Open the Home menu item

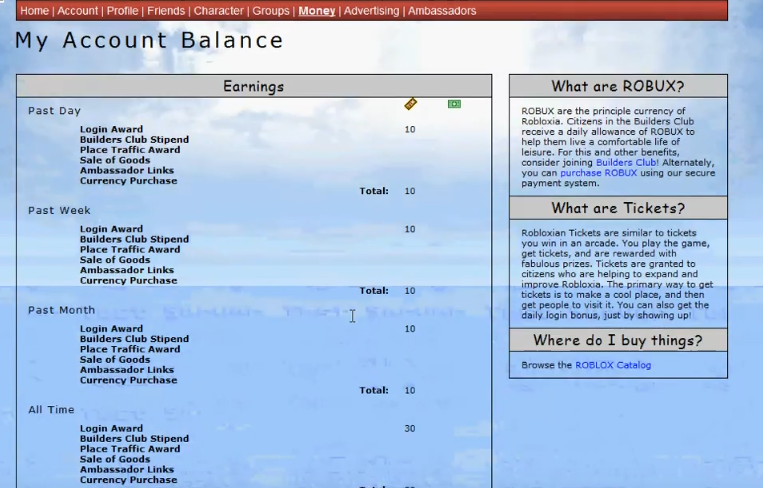35,11
